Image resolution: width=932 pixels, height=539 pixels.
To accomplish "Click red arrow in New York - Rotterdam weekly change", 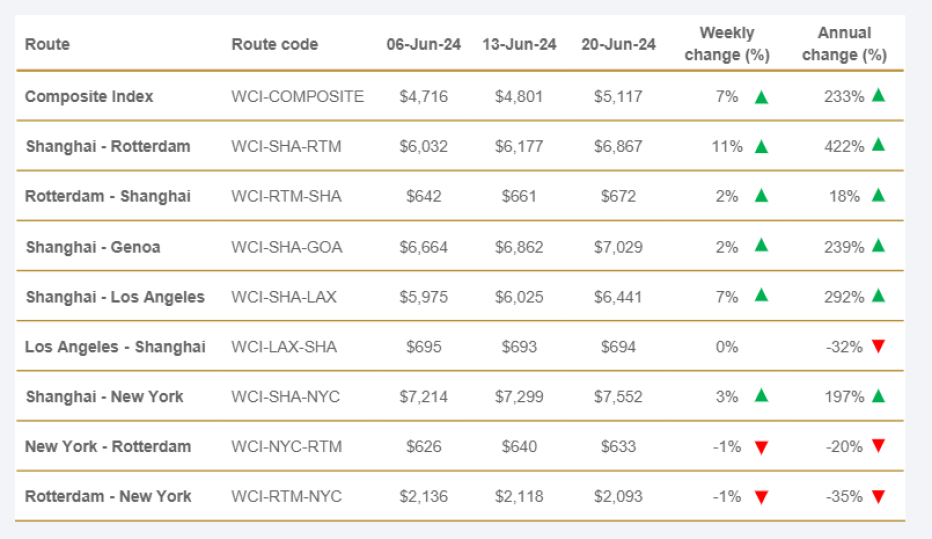I will pos(761,447).
